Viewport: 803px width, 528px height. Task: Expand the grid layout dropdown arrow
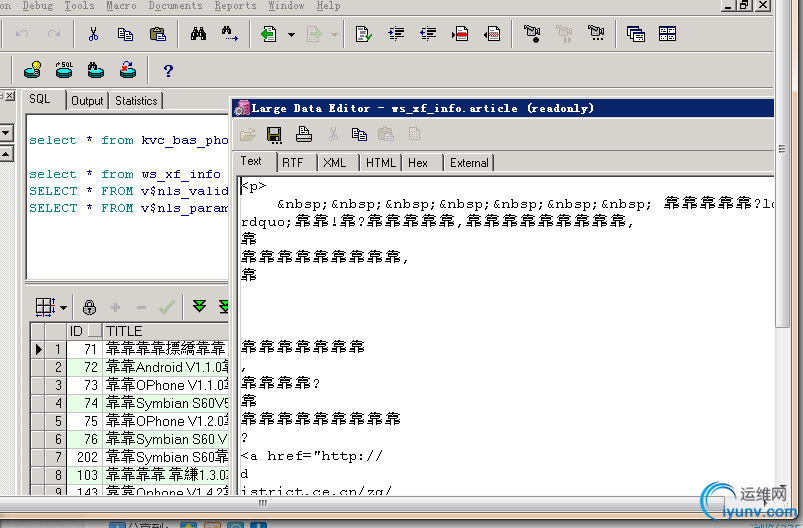pos(64,307)
